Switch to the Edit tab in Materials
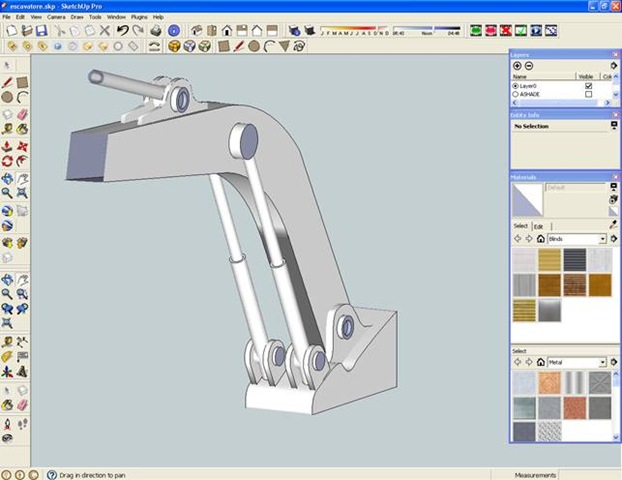Image resolution: width=622 pixels, height=480 pixels. 537,226
